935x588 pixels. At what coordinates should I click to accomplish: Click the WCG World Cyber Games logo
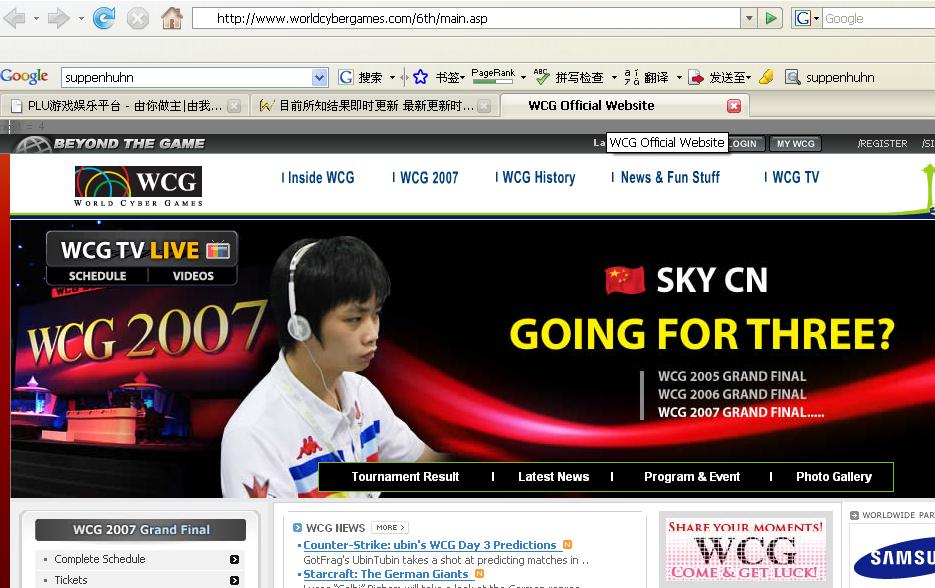(x=138, y=186)
